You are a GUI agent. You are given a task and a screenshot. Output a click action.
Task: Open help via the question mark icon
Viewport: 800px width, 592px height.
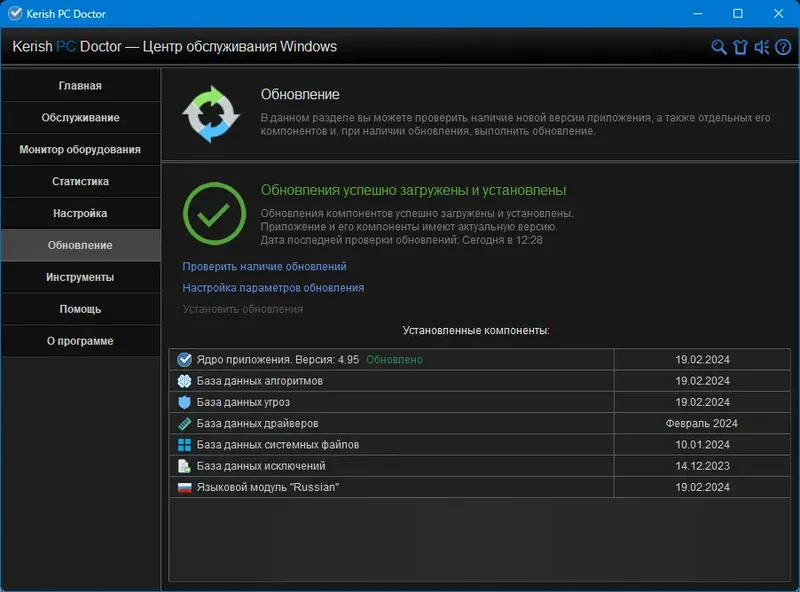tap(783, 46)
